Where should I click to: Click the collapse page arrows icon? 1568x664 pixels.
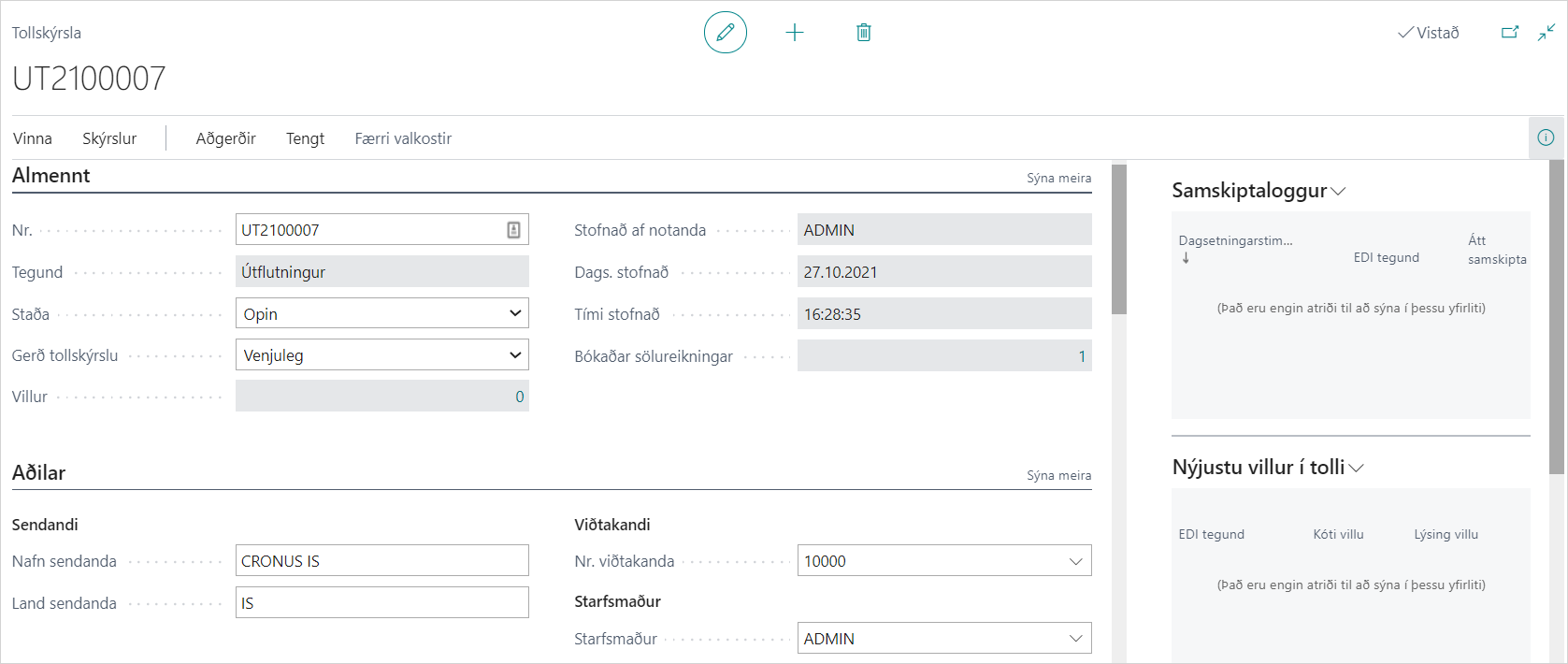pyautogui.click(x=1546, y=33)
